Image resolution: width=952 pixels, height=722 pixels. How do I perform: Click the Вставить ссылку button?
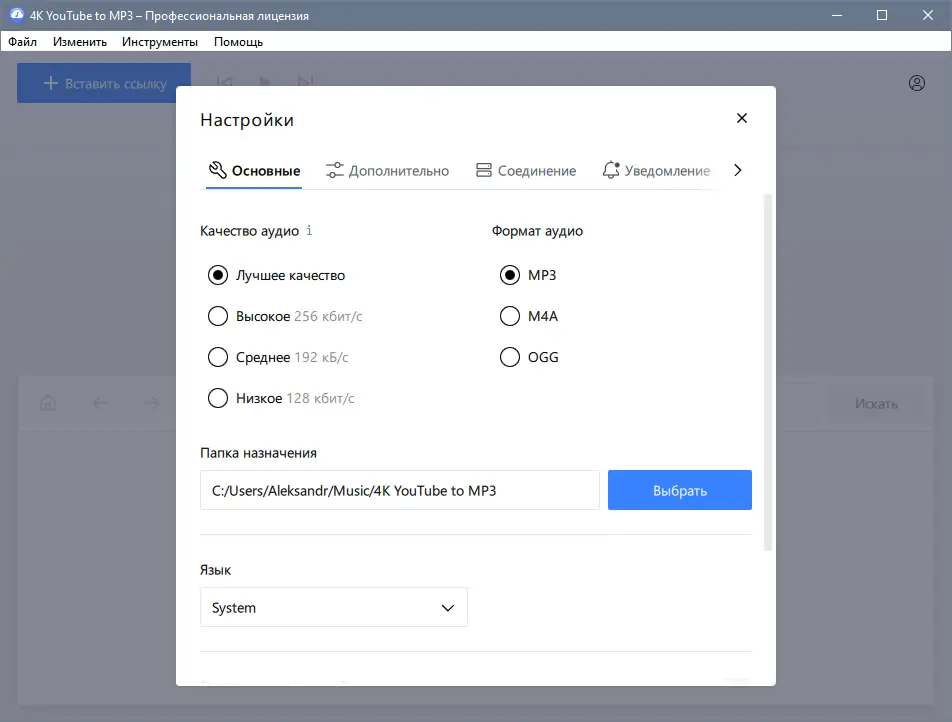click(x=104, y=83)
